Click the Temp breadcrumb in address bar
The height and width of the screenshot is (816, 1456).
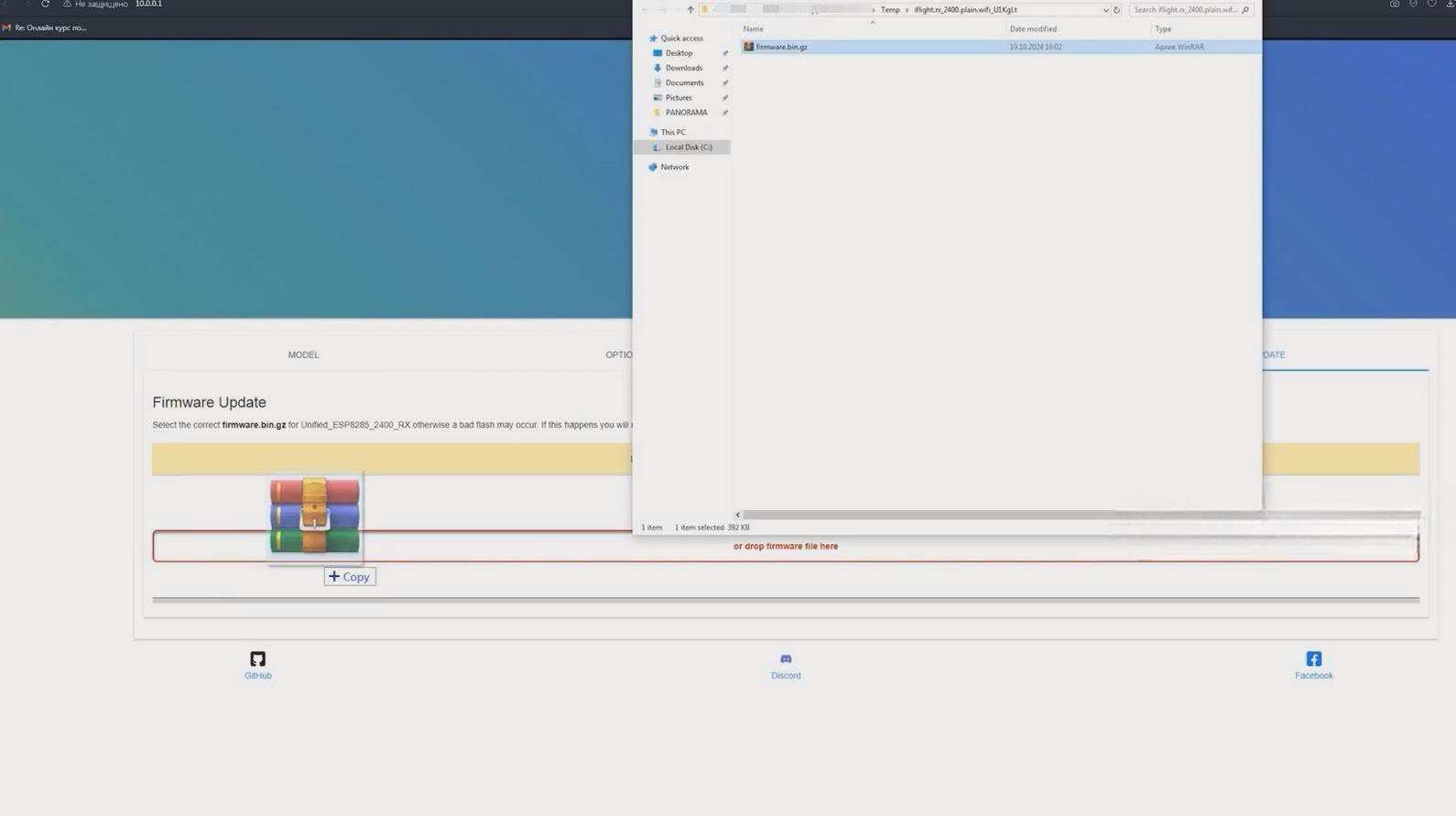889,10
